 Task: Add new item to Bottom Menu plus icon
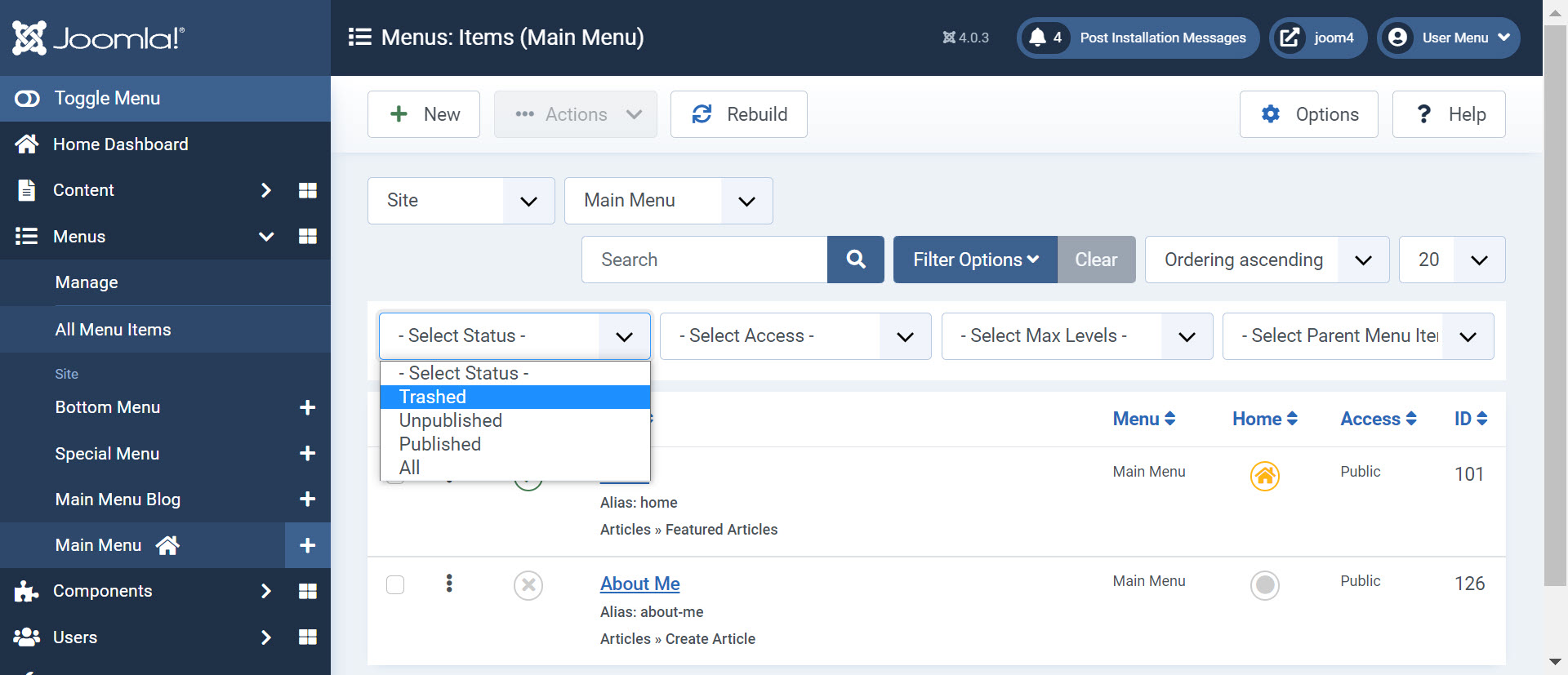point(307,407)
